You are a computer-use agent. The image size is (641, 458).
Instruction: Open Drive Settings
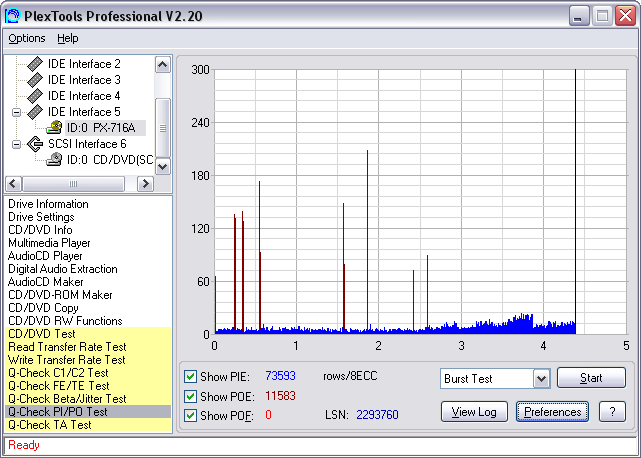click(41, 217)
